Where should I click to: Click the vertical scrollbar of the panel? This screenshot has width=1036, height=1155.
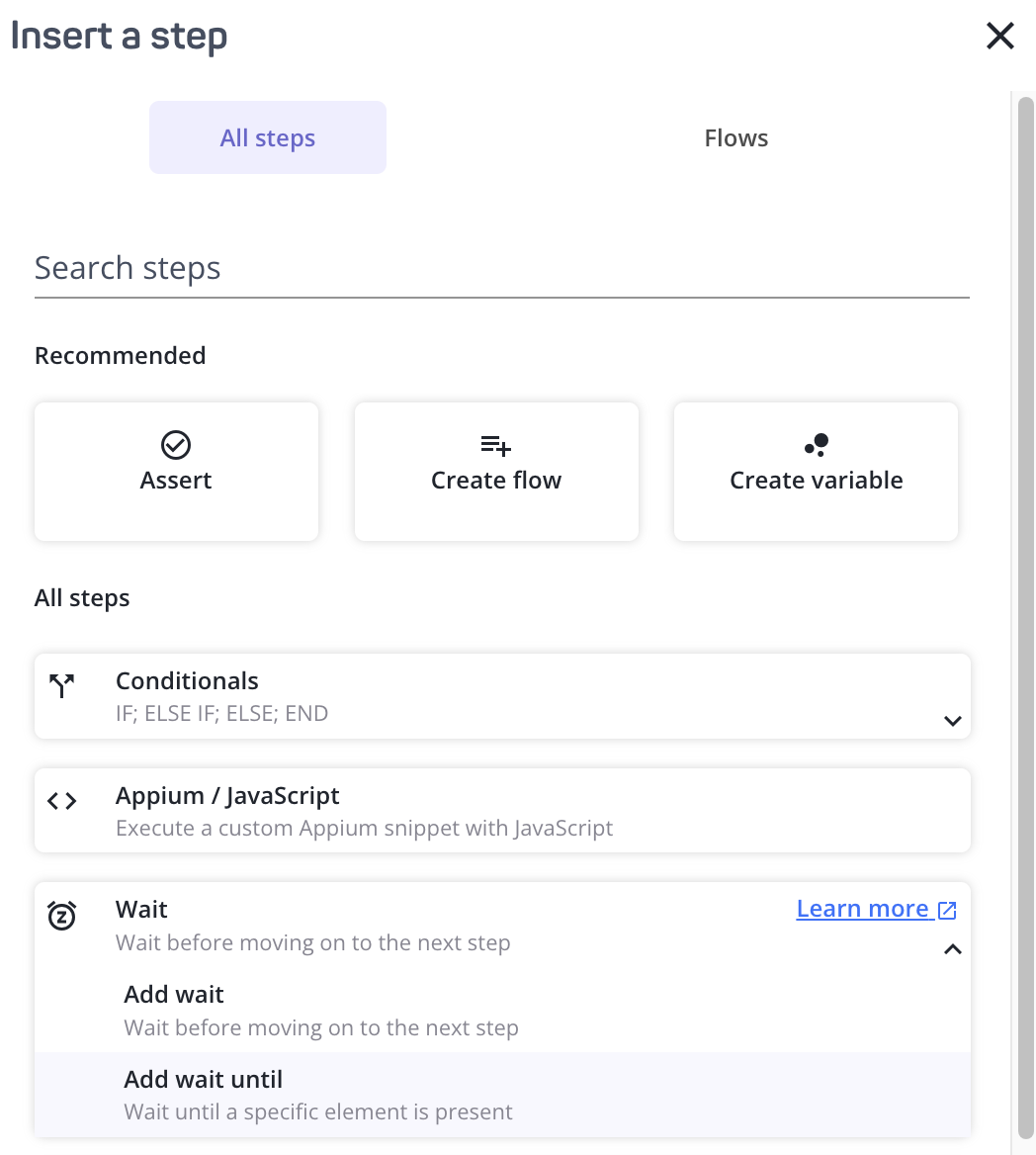(1026, 617)
